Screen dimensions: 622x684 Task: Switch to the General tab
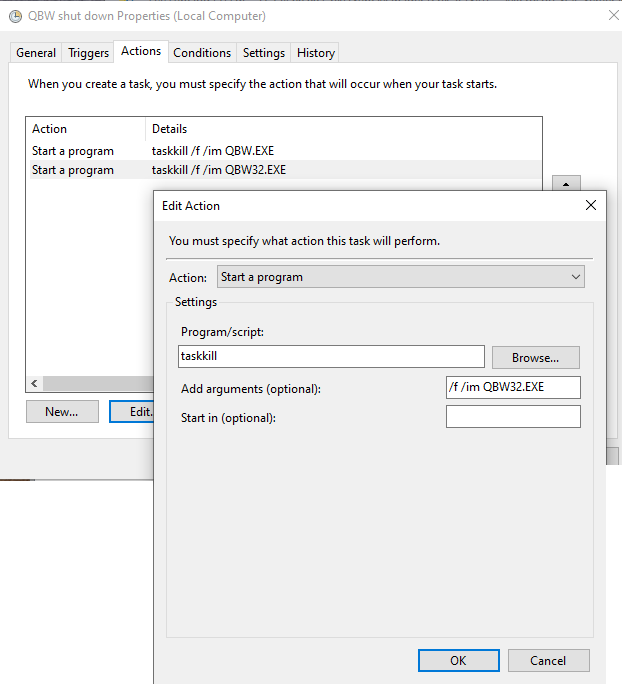point(36,53)
